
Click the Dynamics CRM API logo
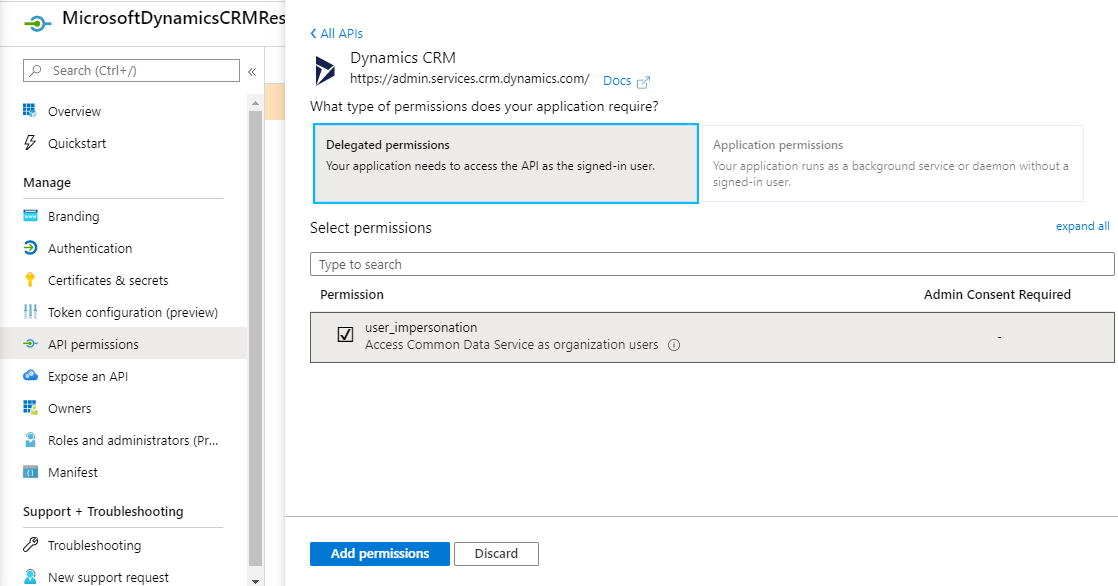(x=324, y=70)
